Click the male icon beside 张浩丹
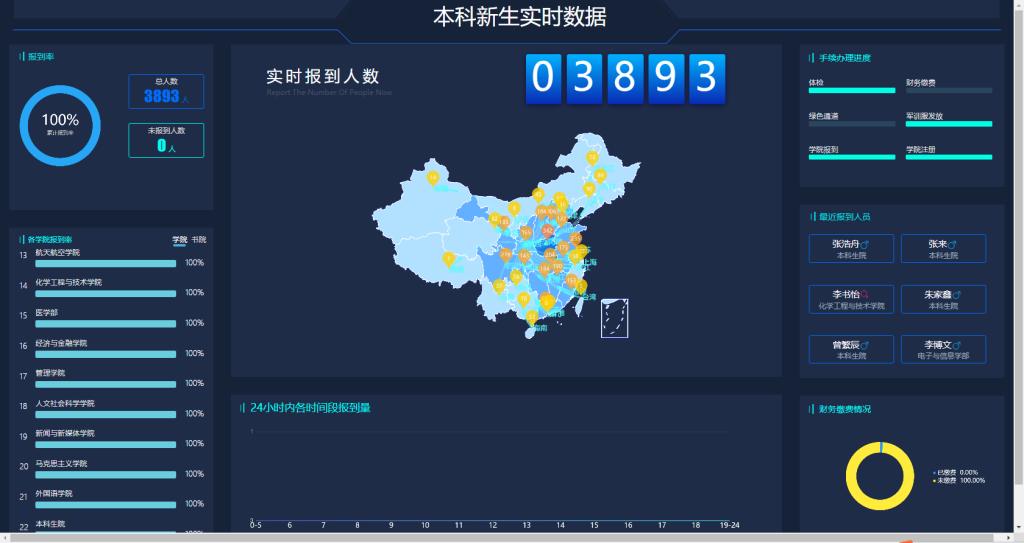The width and height of the screenshot is (1024, 543). (x=865, y=244)
